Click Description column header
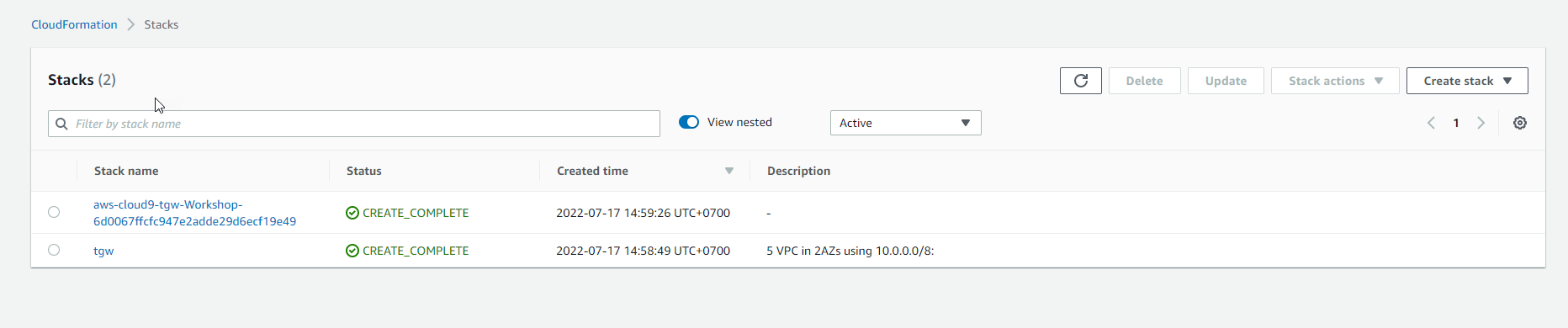Viewport: 1568px width, 328px height. (798, 171)
